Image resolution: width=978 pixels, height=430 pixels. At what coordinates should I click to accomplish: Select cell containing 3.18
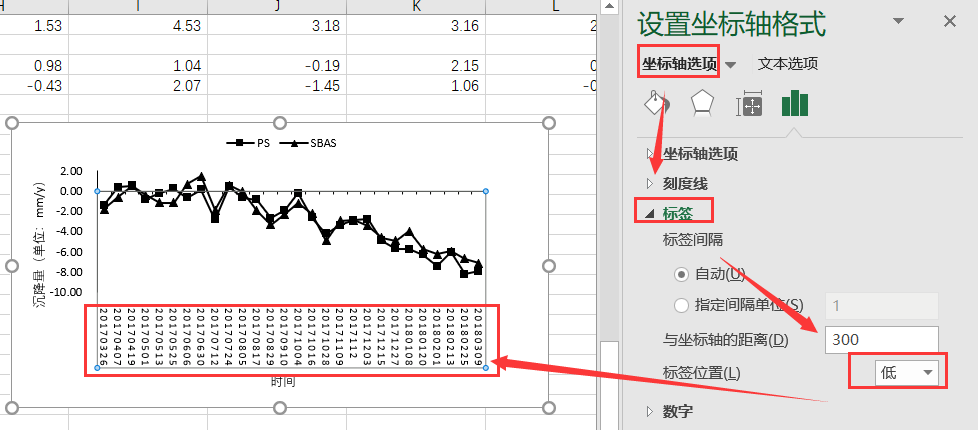[277, 25]
